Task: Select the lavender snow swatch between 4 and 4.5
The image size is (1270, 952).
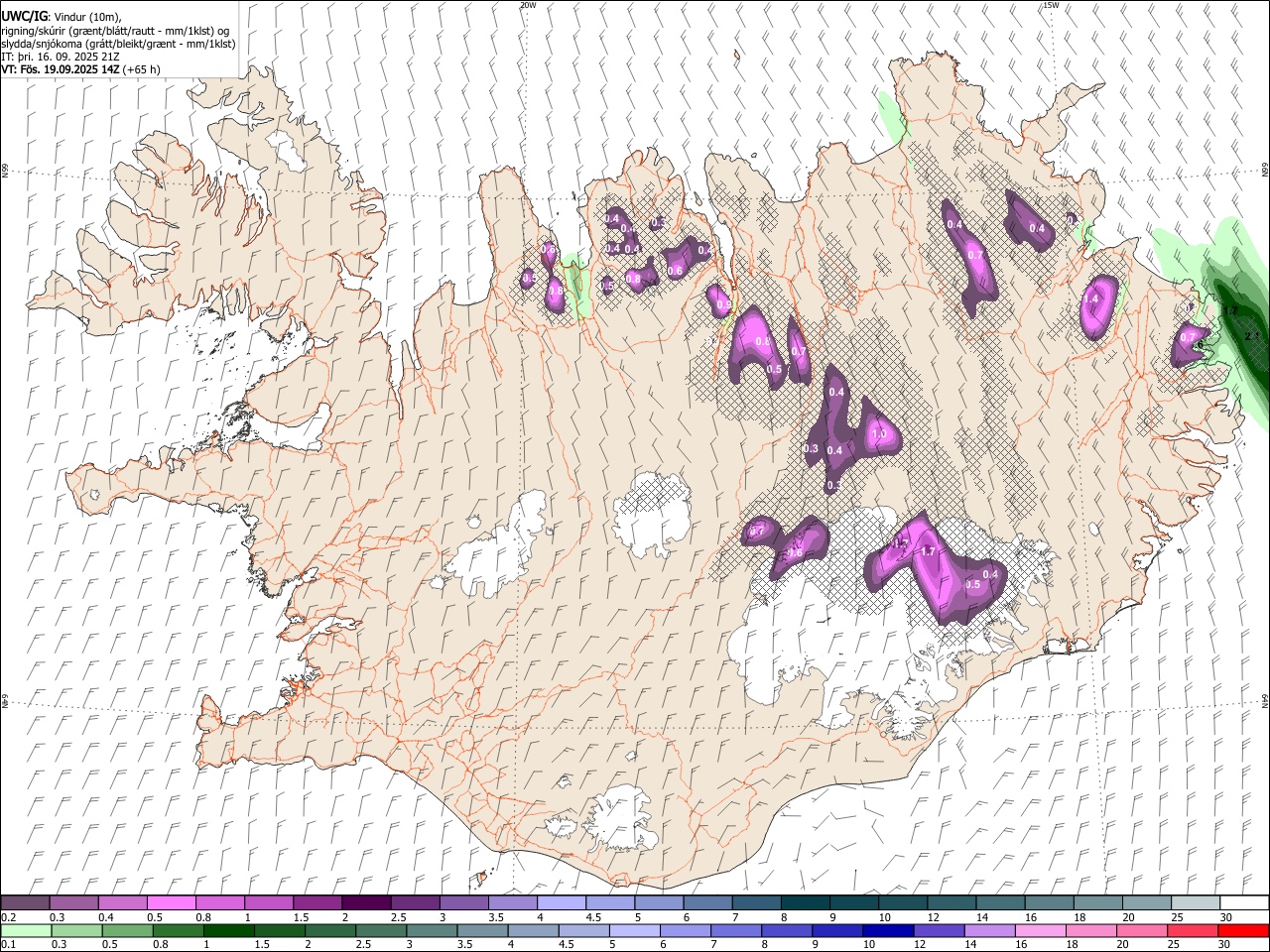Action: pyautogui.click(x=561, y=902)
